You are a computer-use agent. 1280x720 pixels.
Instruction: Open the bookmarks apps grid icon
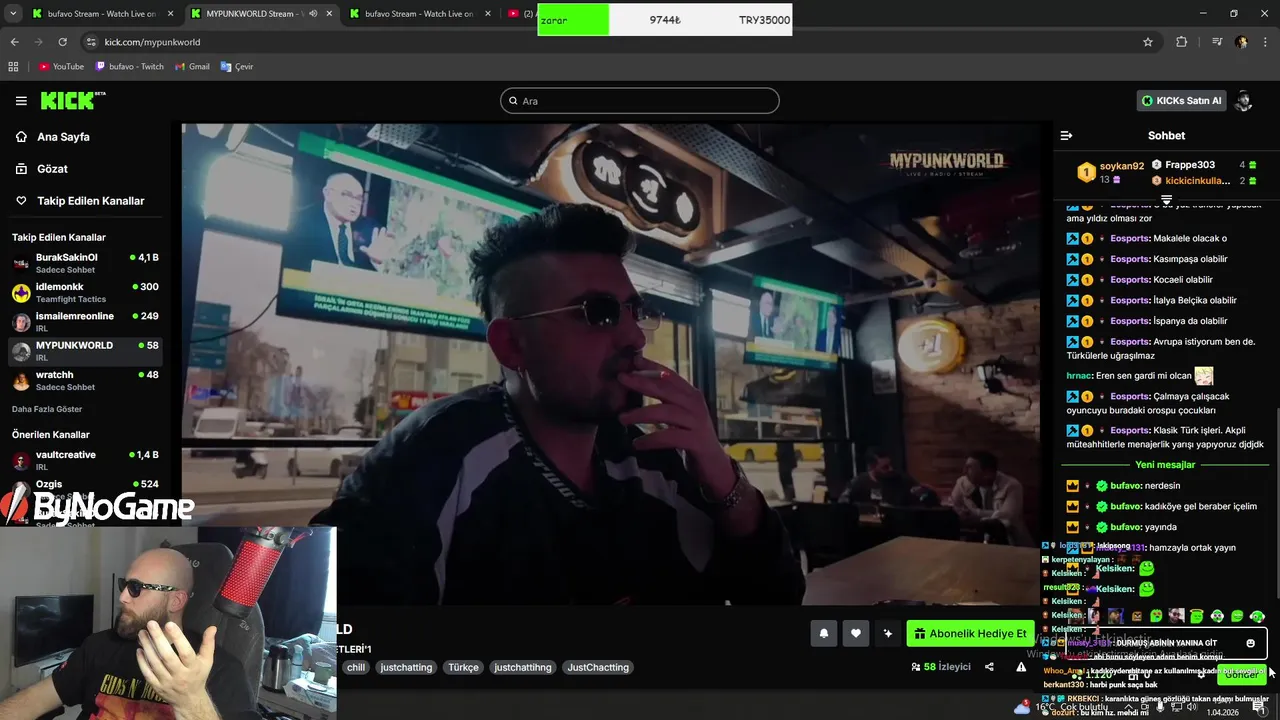point(13,67)
